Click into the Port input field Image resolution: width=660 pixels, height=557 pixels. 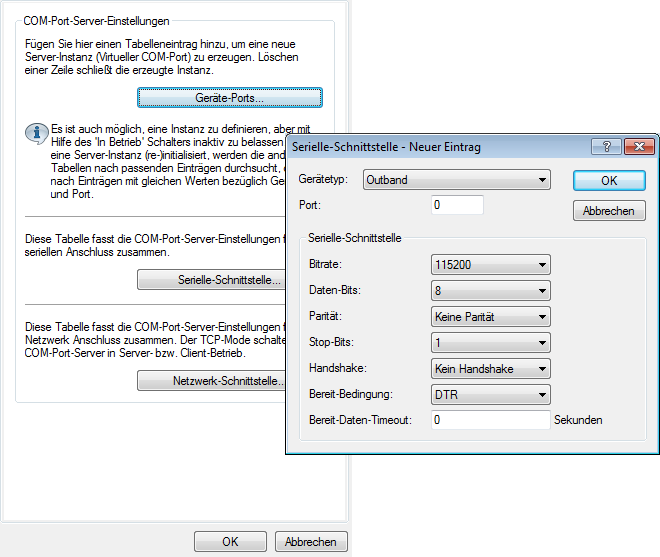[x=457, y=205]
